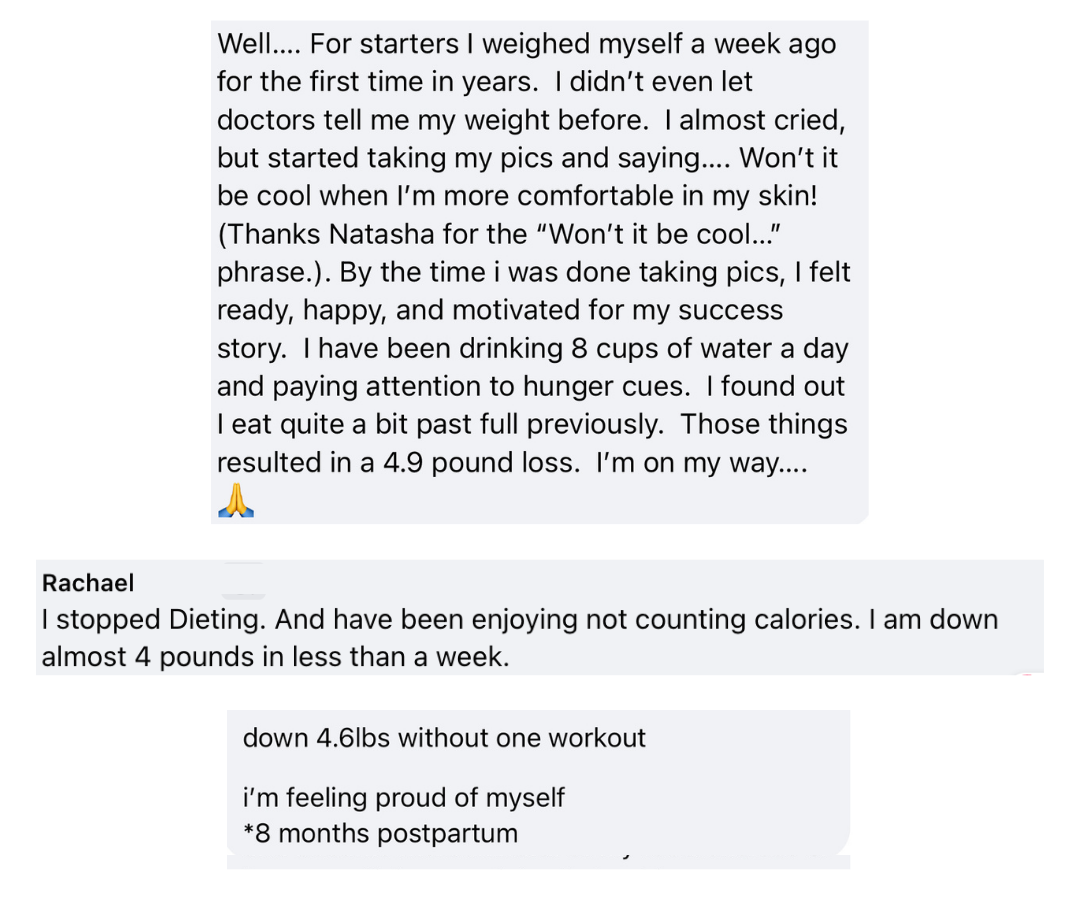Click the 'down 4.6lbs without one workout' message
1080x905 pixels.
[x=444, y=738]
